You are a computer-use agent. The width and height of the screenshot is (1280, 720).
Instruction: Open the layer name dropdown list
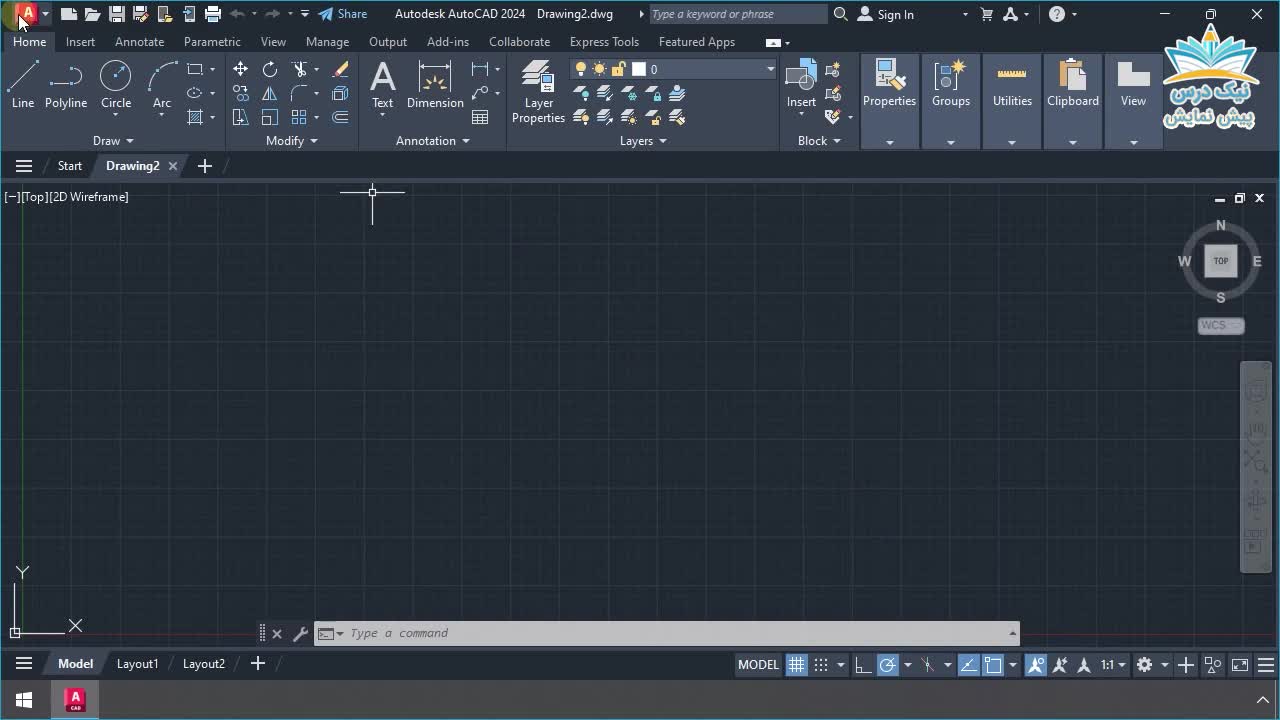pyautogui.click(x=770, y=69)
